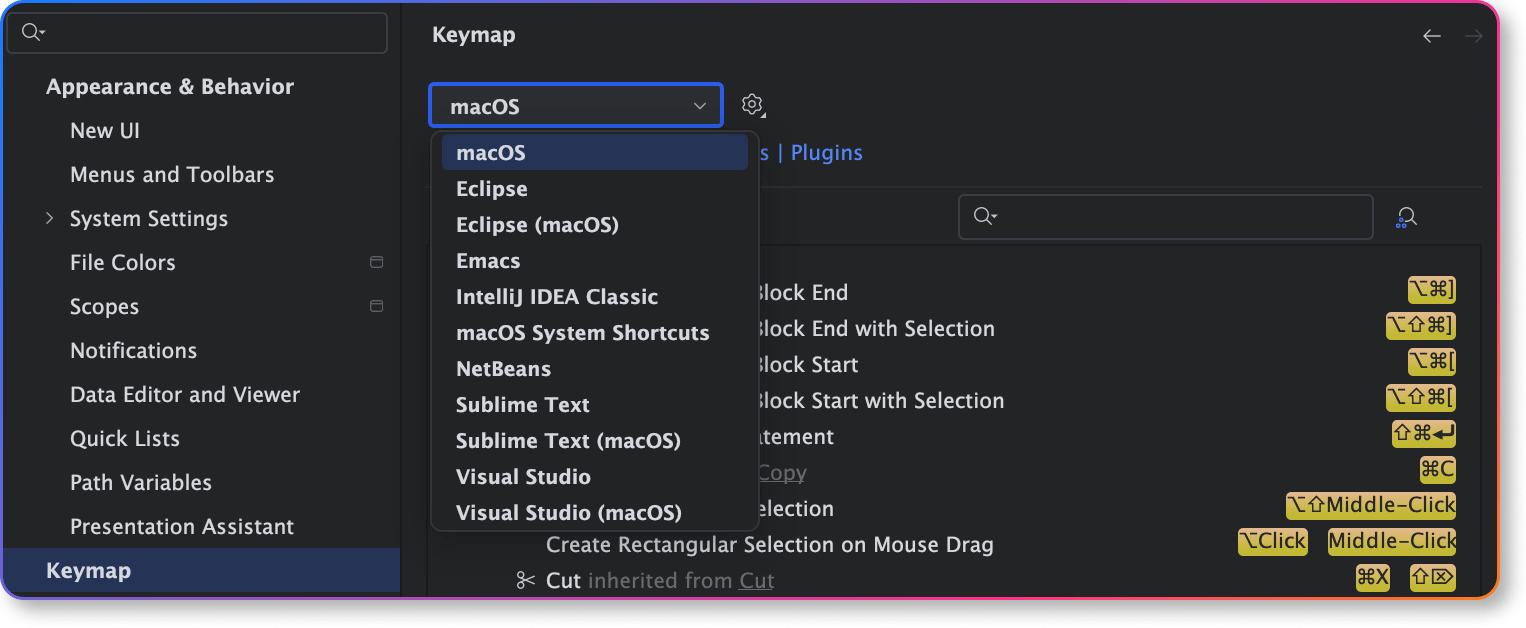Open Notifications settings

(134, 351)
